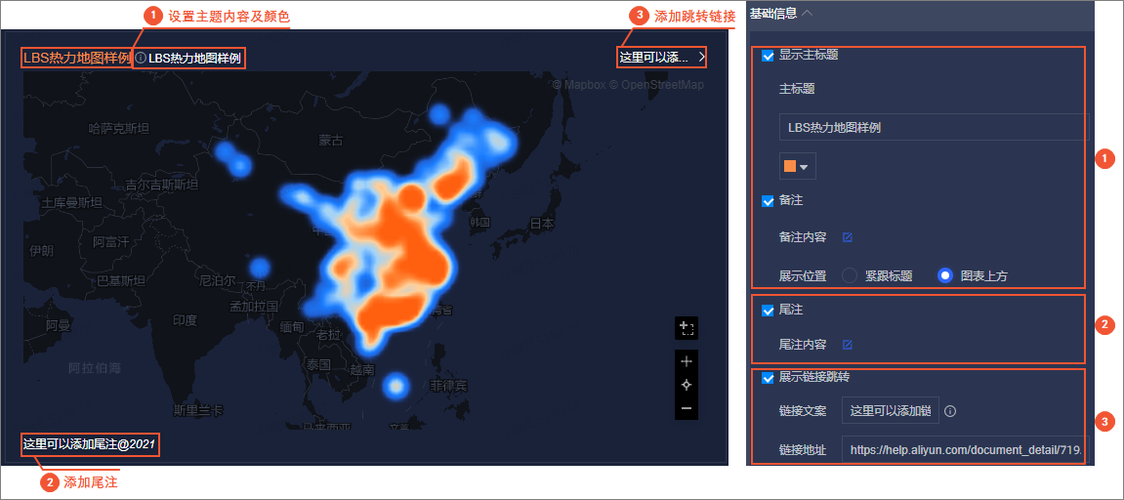The width and height of the screenshot is (1124, 500).
Task: Click the 这里可以添... jump link text
Action: (653, 57)
